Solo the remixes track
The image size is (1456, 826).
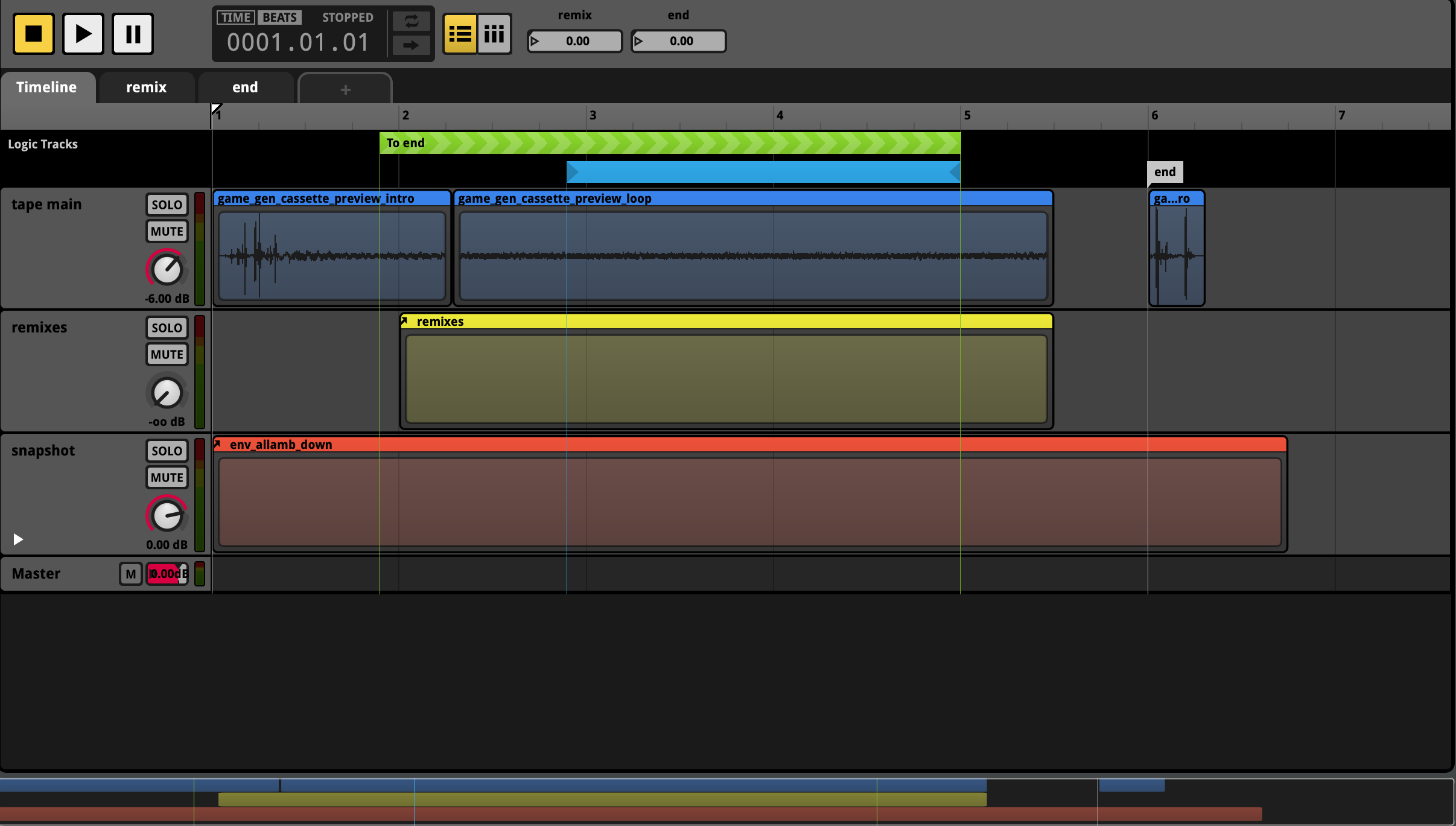click(167, 327)
